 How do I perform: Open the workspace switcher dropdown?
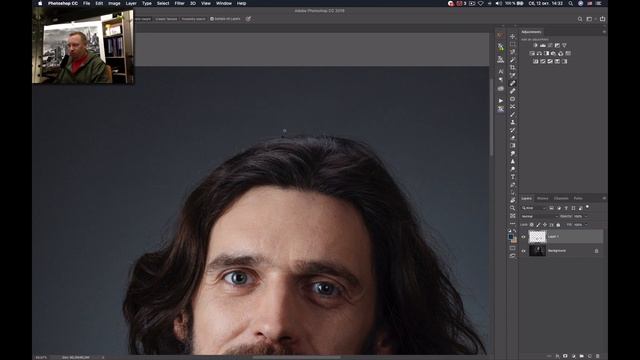590,19
